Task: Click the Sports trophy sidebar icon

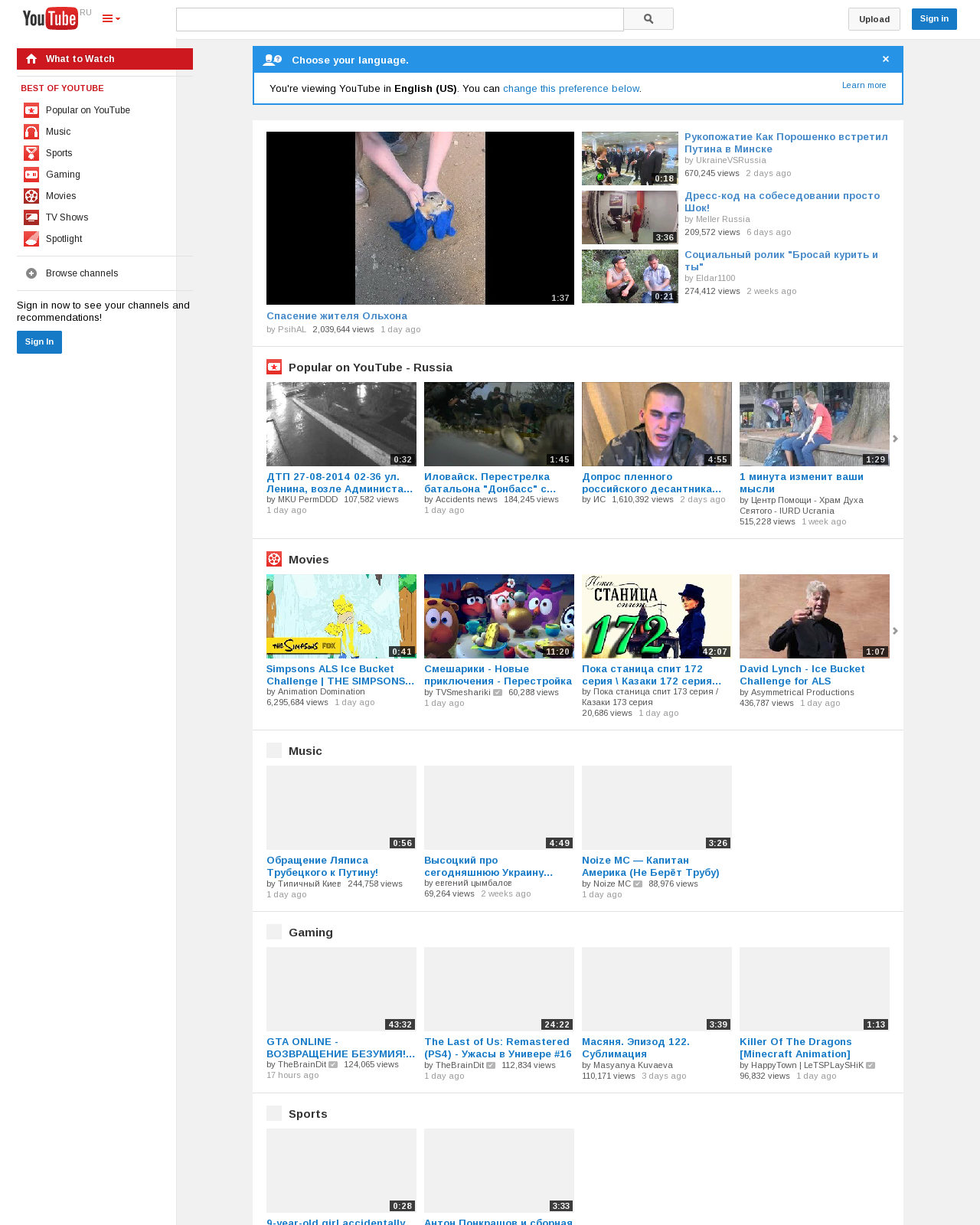Action: point(31,153)
